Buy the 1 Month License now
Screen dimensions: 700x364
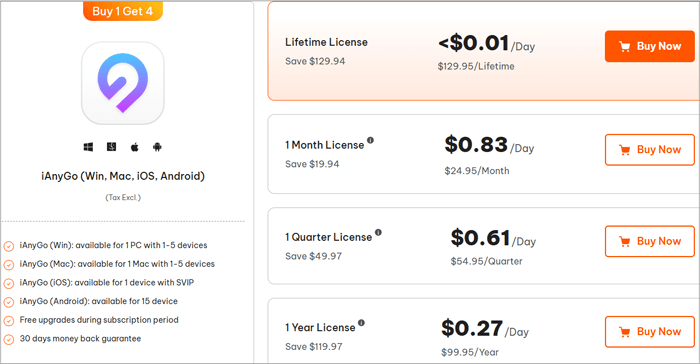point(650,150)
